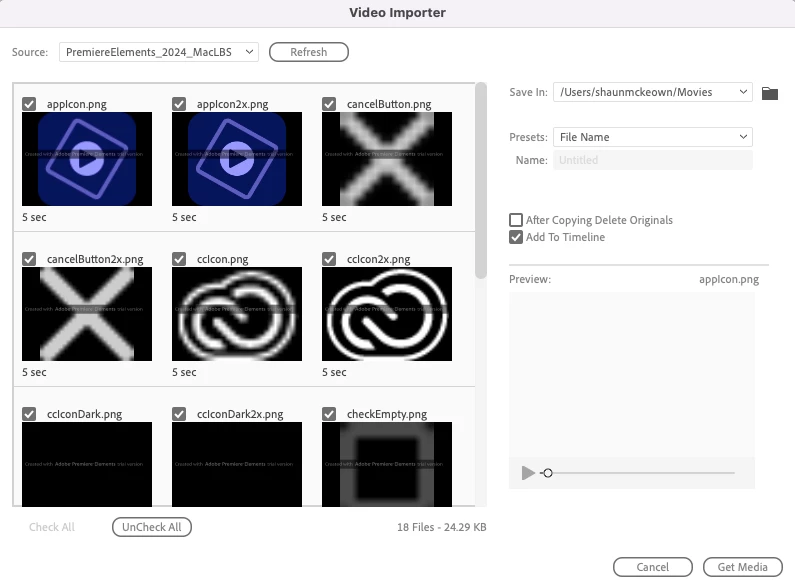
Task: Uncheck ccIconDark2x.png checkbox
Action: (179, 414)
